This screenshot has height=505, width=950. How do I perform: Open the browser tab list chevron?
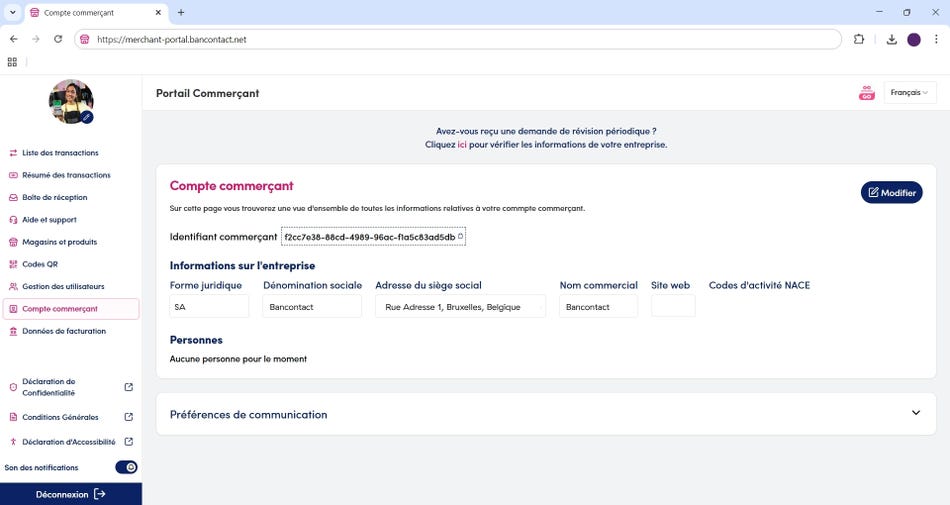coord(13,12)
